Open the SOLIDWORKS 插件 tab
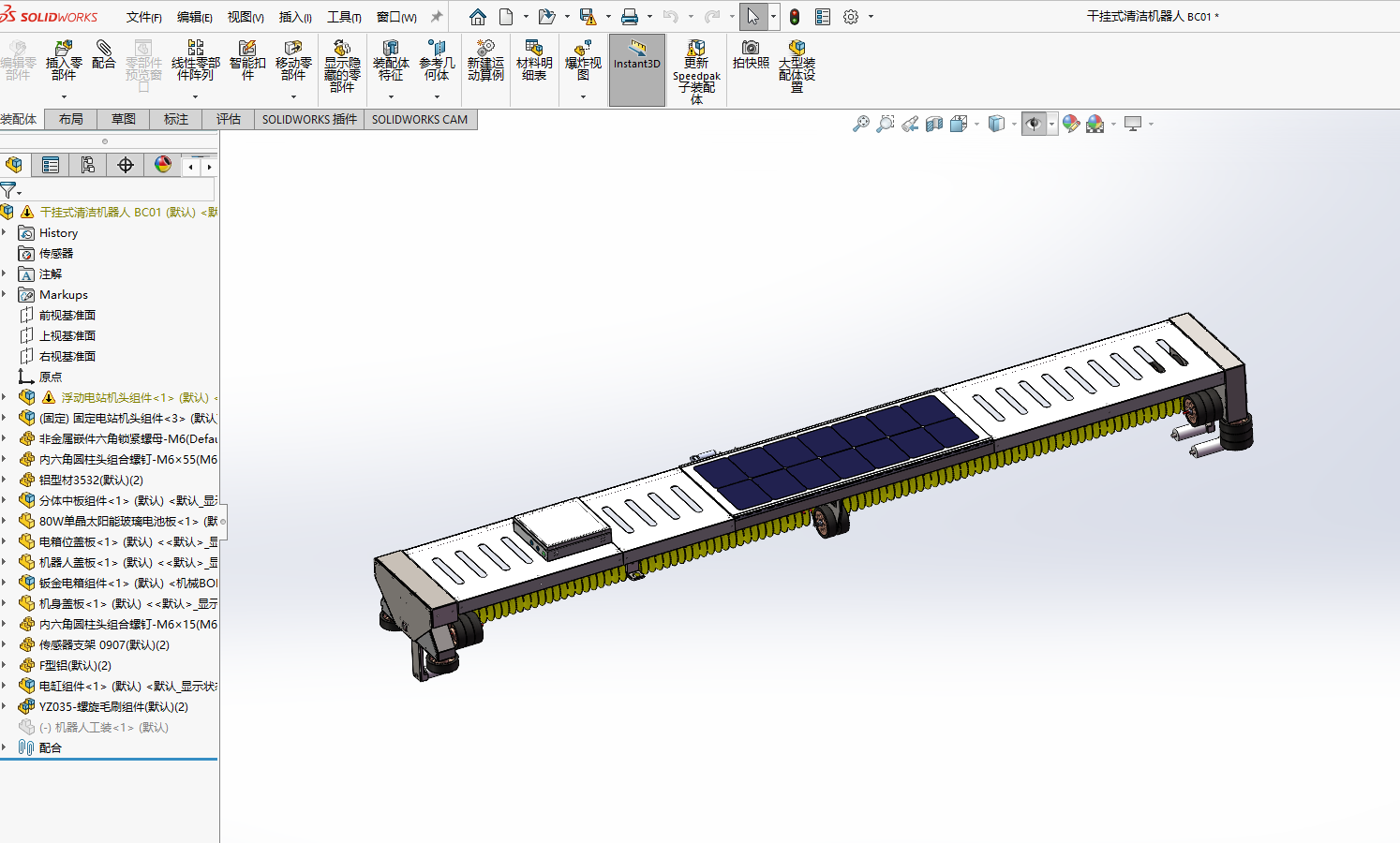1400x843 pixels. point(309,119)
